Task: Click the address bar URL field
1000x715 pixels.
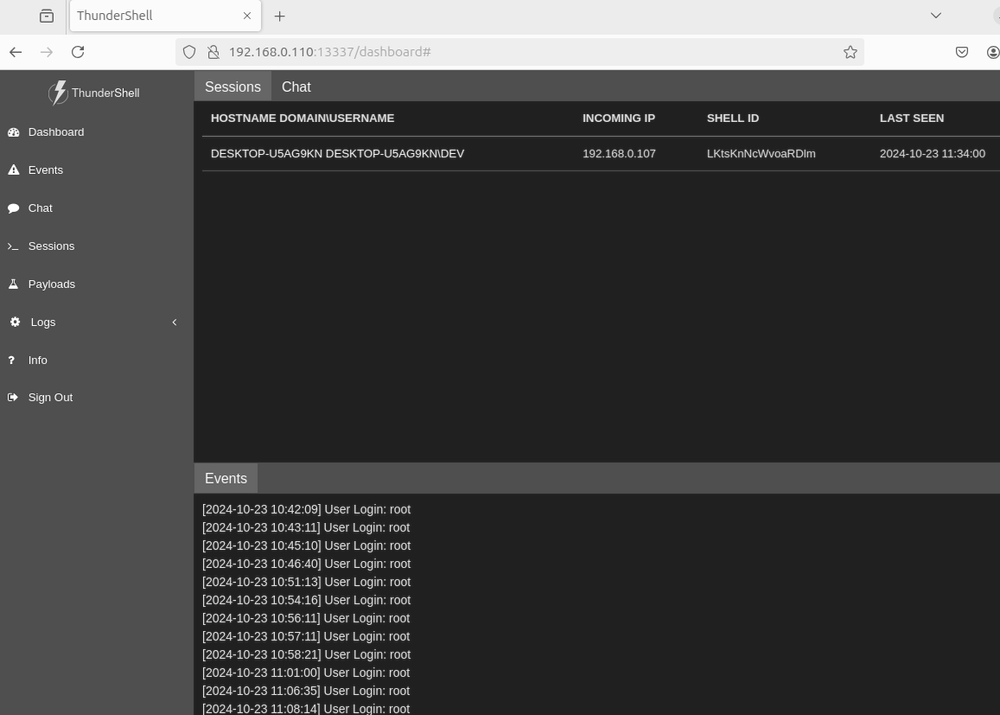Action: (520, 52)
